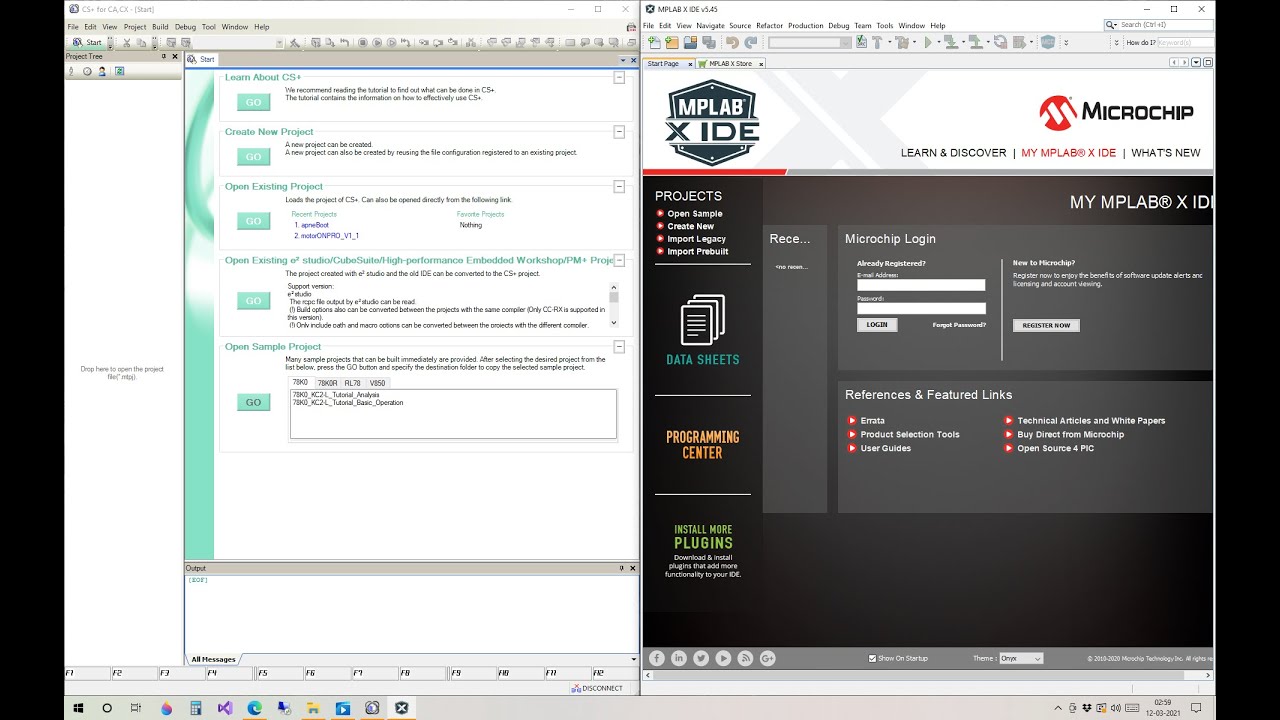1280x720 pixels.
Task: Click the Save All icon in MPLAB toolbar
Action: click(709, 43)
